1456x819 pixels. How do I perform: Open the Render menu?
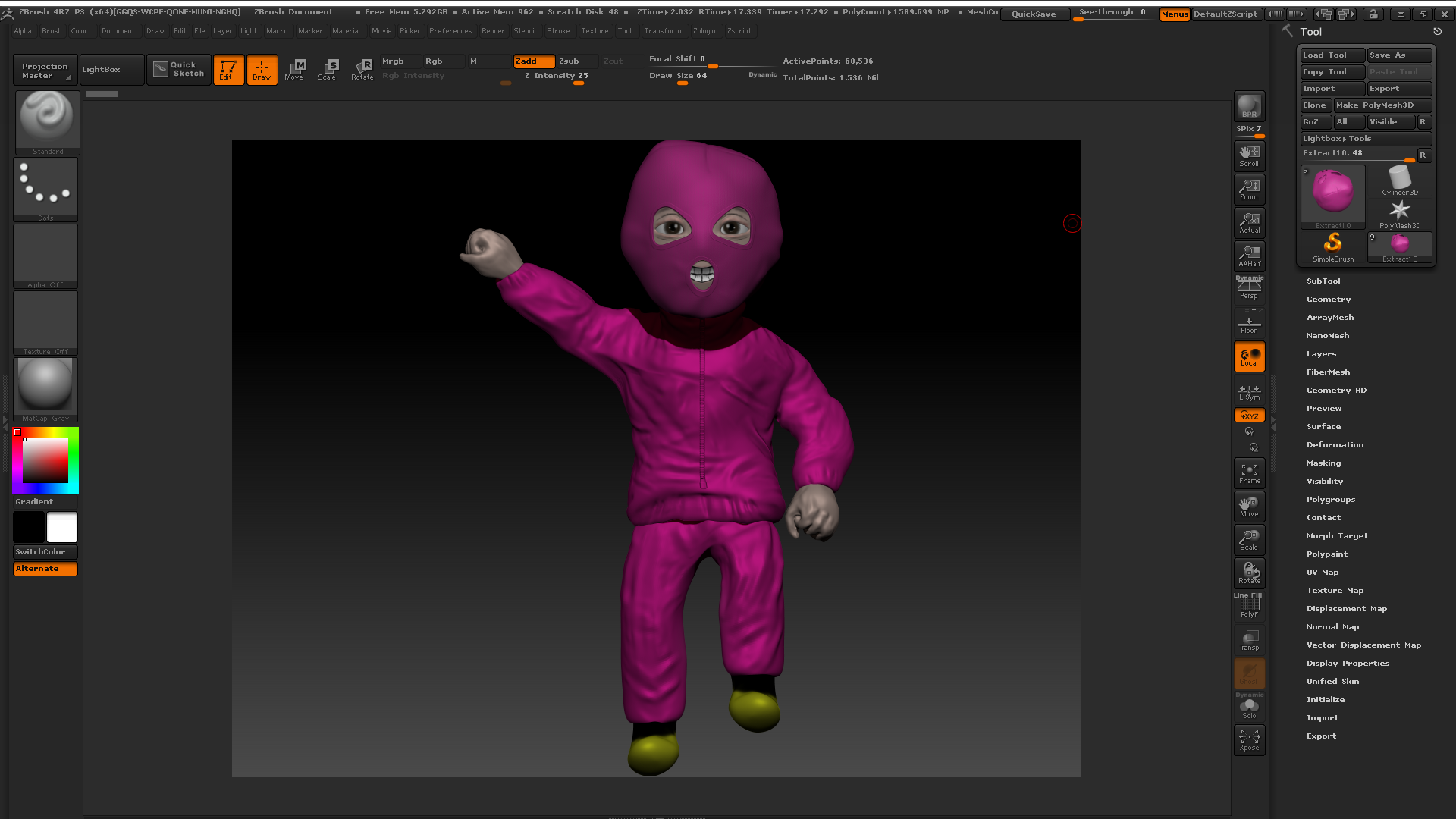coord(492,31)
